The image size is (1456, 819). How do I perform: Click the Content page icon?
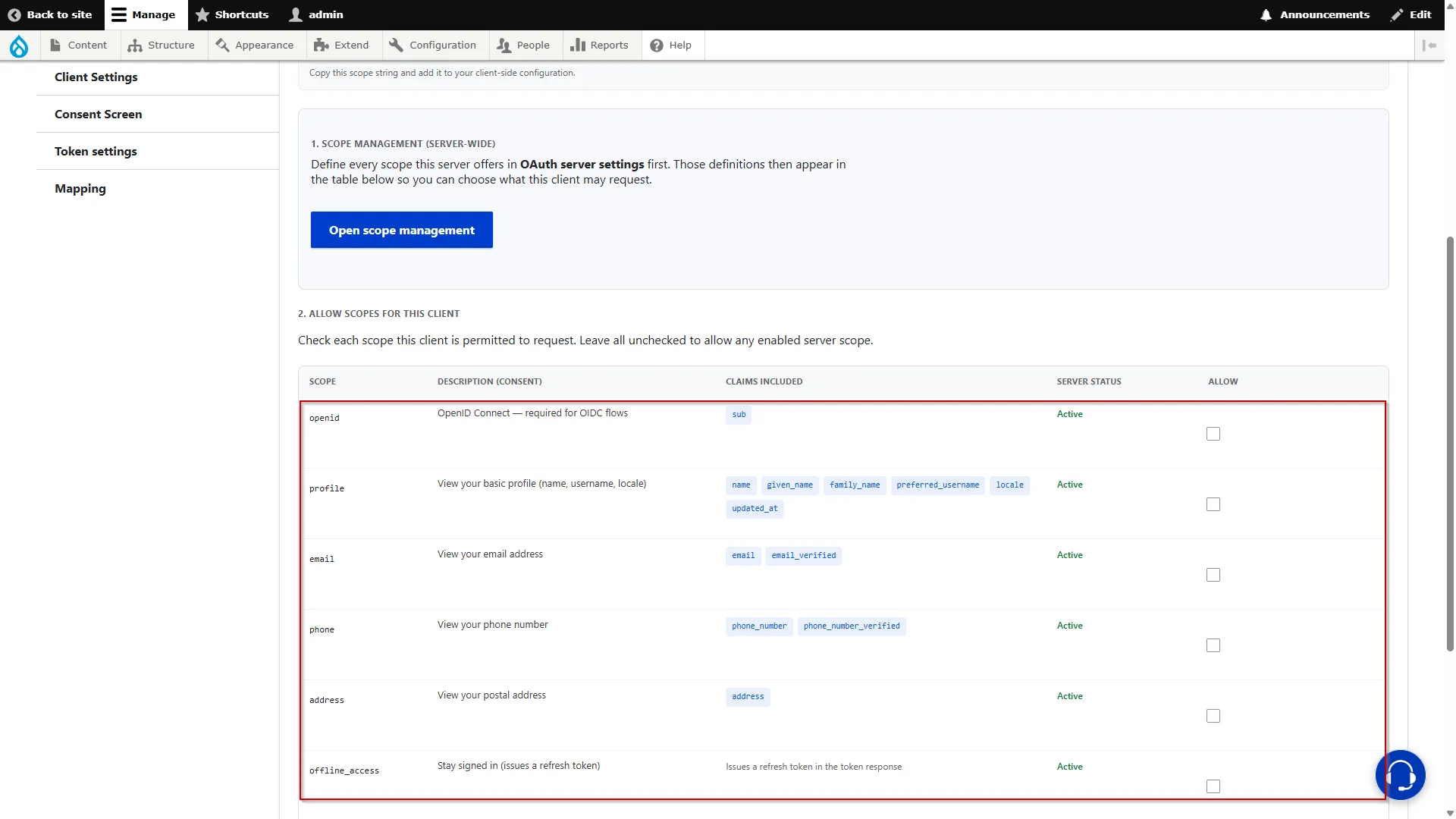tap(55, 45)
